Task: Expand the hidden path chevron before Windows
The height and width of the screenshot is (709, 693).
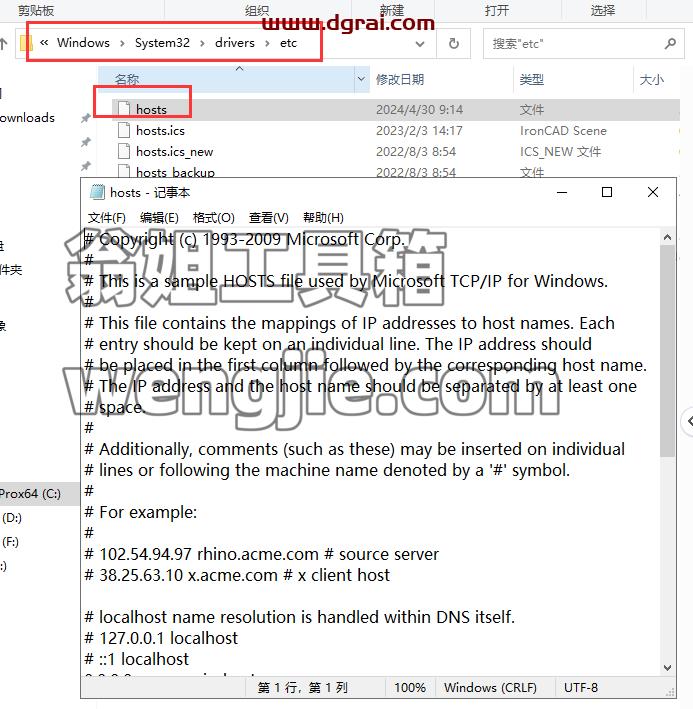Action: click(x=44, y=43)
